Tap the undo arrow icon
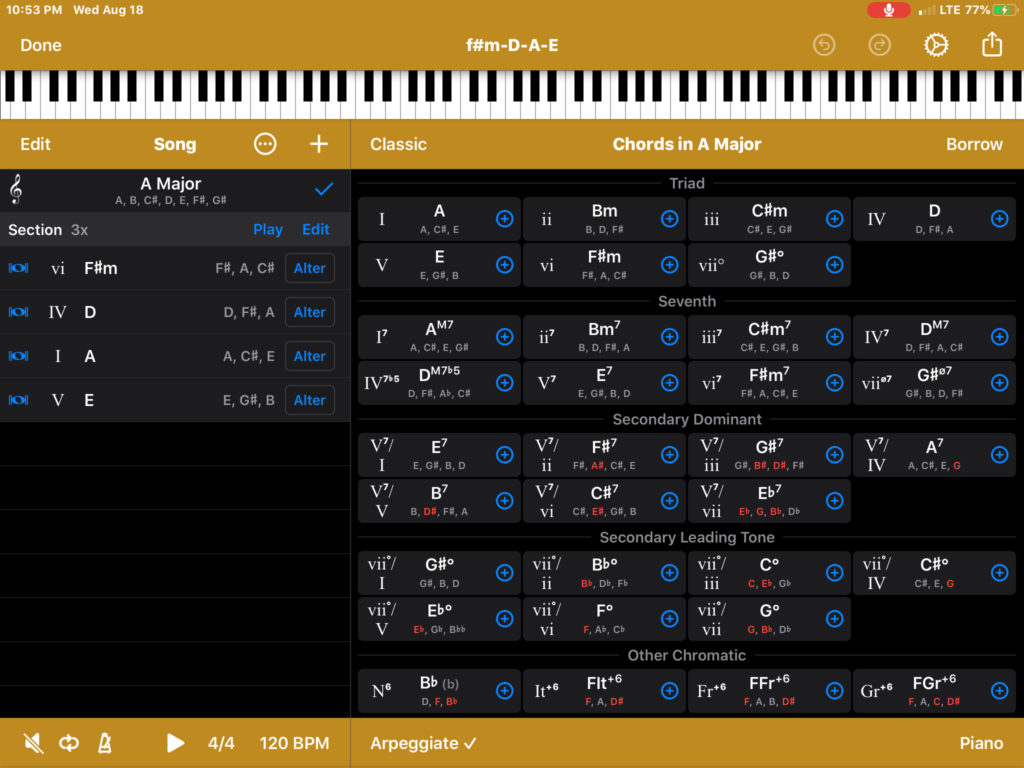The image size is (1024, 768). pyautogui.click(x=824, y=45)
